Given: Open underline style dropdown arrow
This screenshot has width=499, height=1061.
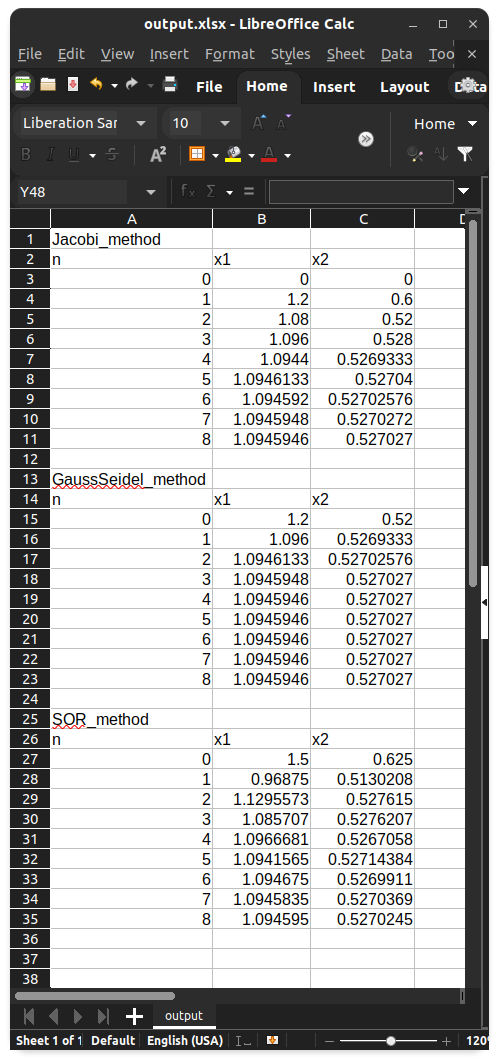Looking at the screenshot, I should tap(92, 156).
